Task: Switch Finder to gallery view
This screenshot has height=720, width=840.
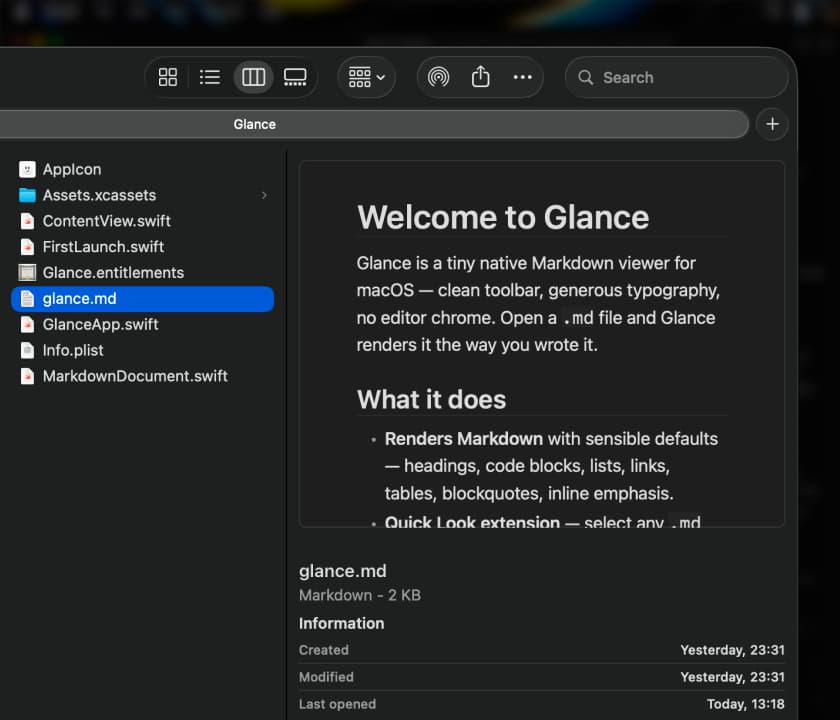Action: (x=295, y=77)
